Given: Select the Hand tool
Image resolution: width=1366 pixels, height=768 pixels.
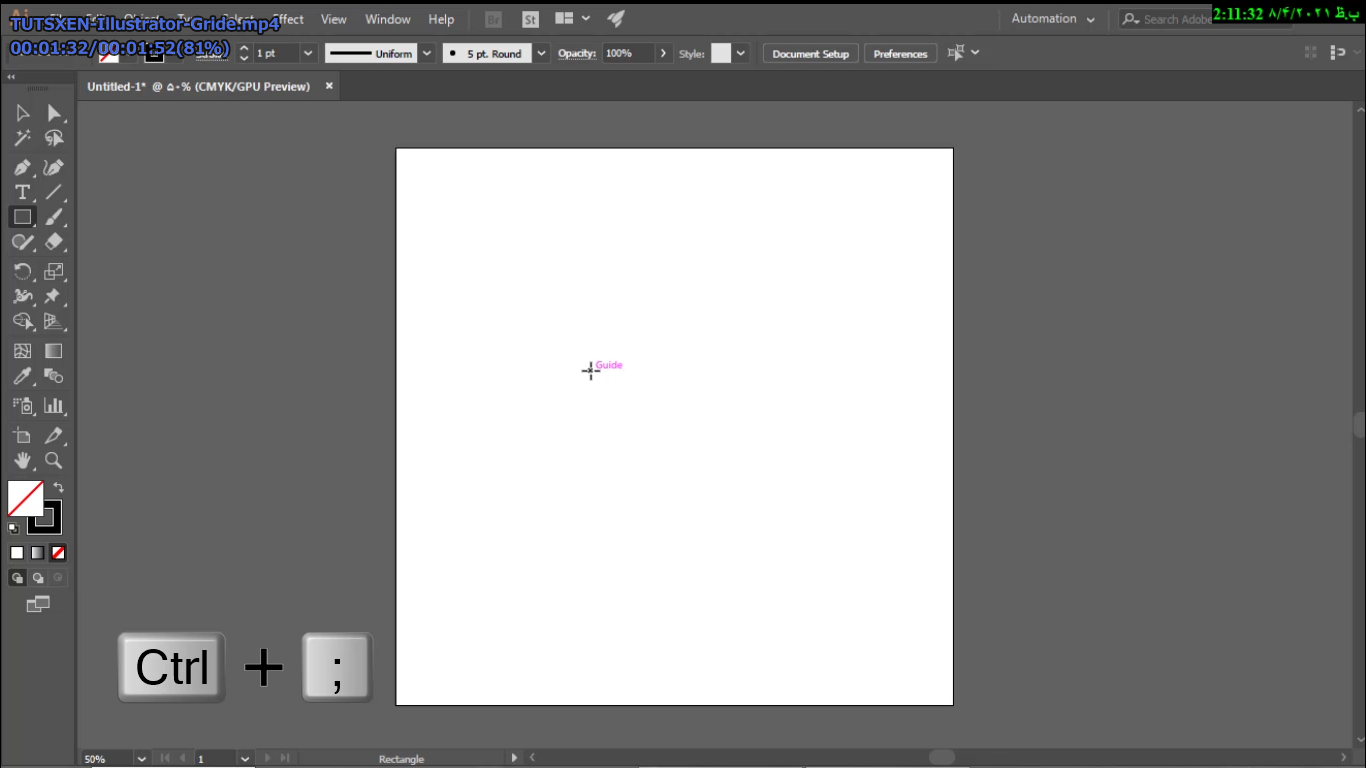Looking at the screenshot, I should click(22, 460).
